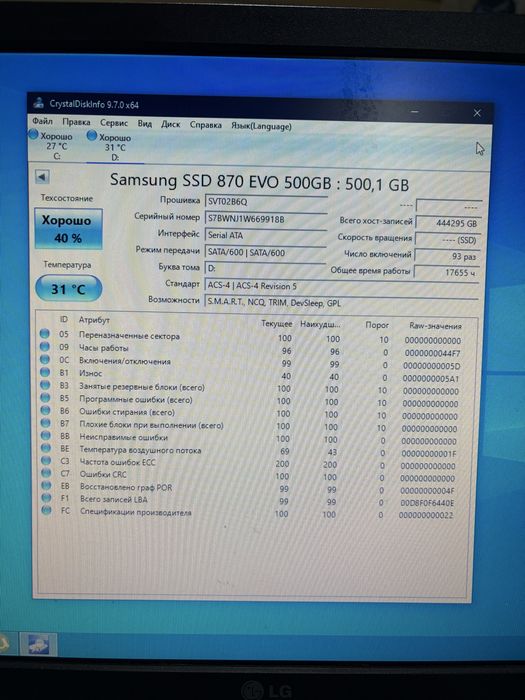Click status icon for B6 Ошибки стирания

(x=46, y=409)
